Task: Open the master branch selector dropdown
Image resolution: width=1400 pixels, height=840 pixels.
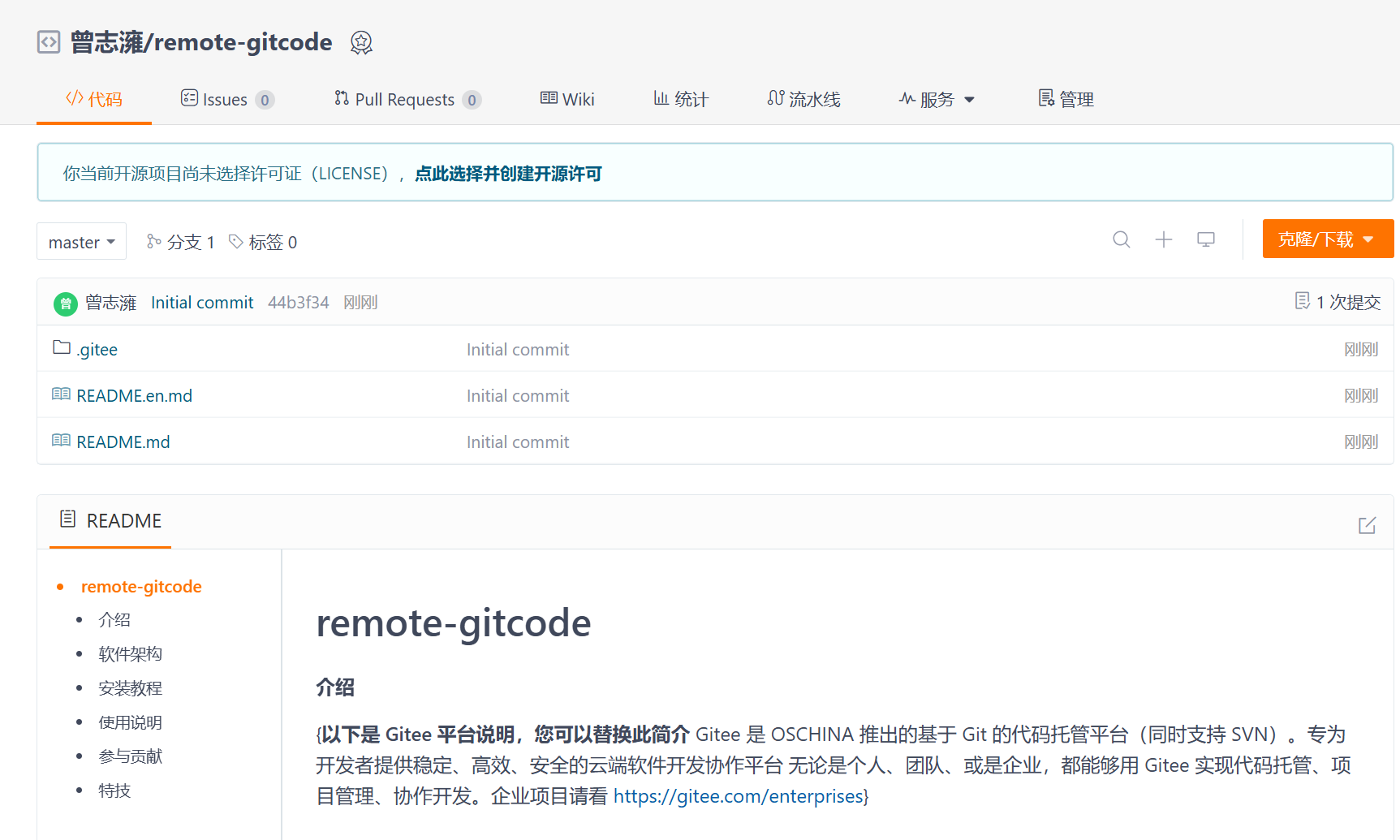Action: click(x=81, y=241)
